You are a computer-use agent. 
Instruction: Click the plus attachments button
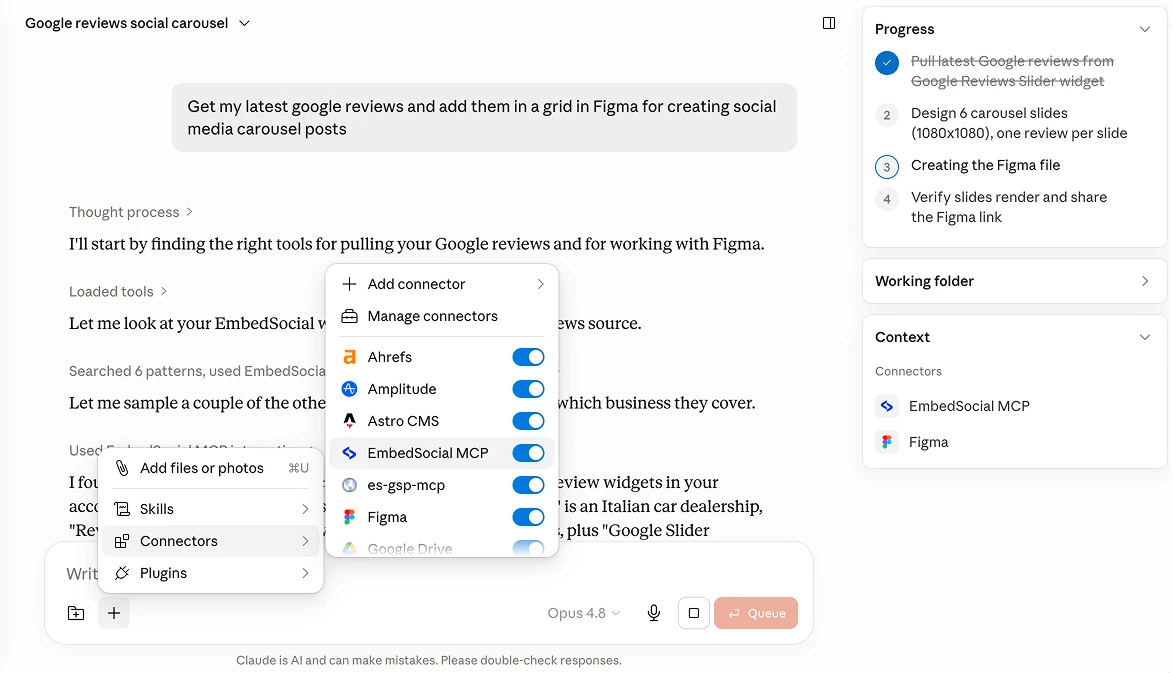(x=114, y=613)
